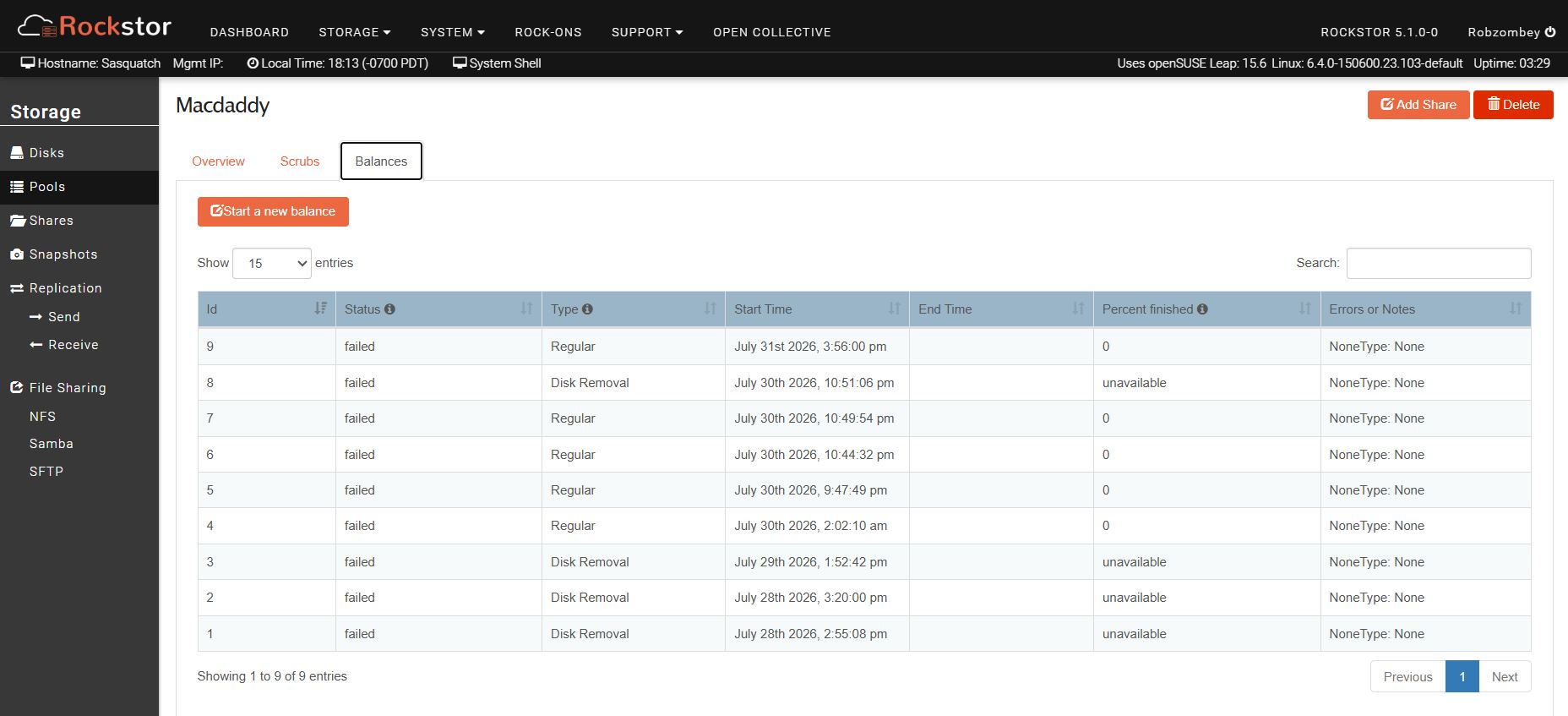
Task: Sort by End Time sort arrows
Action: tap(1078, 309)
